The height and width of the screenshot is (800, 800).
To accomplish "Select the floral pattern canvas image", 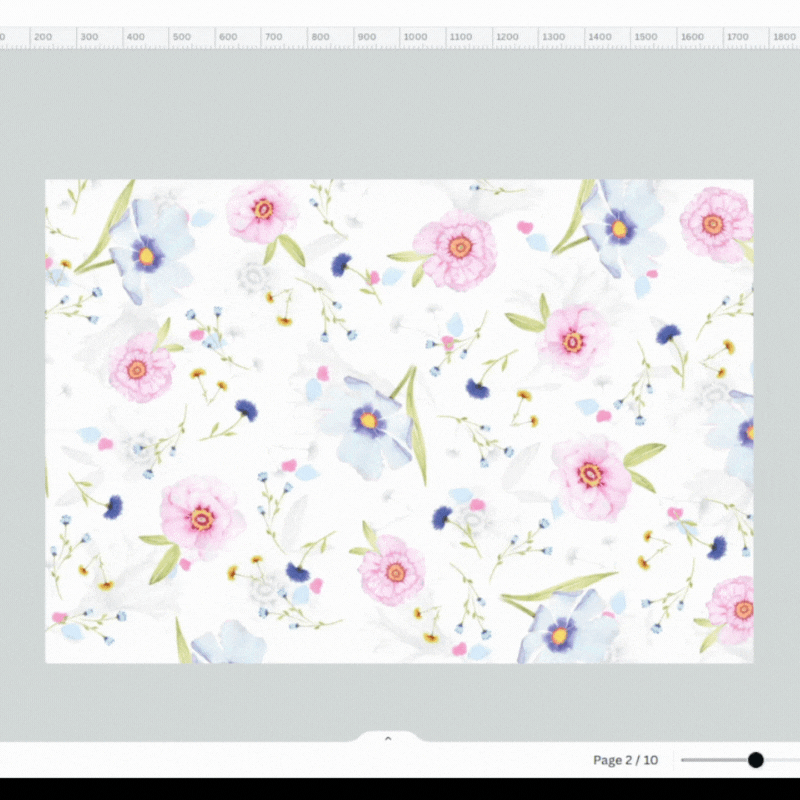I will tap(399, 421).
